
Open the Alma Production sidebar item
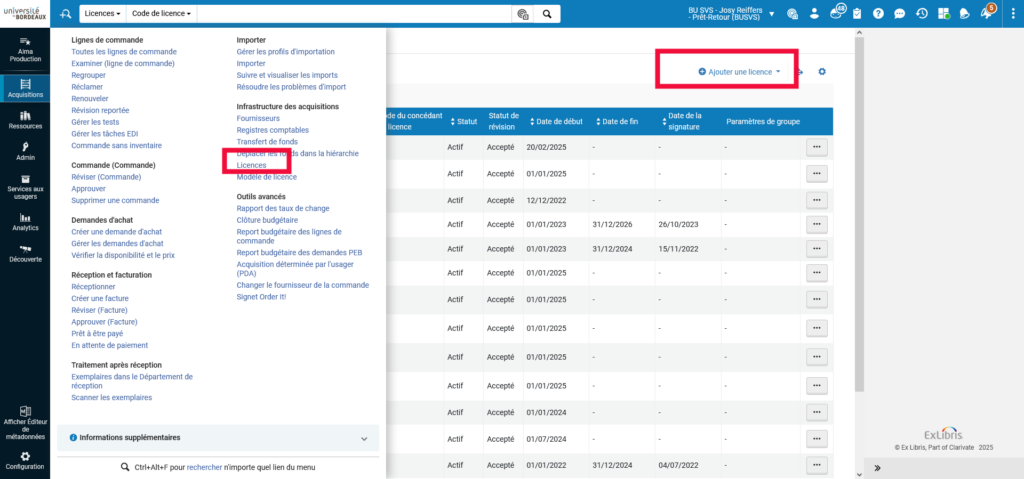[25, 50]
